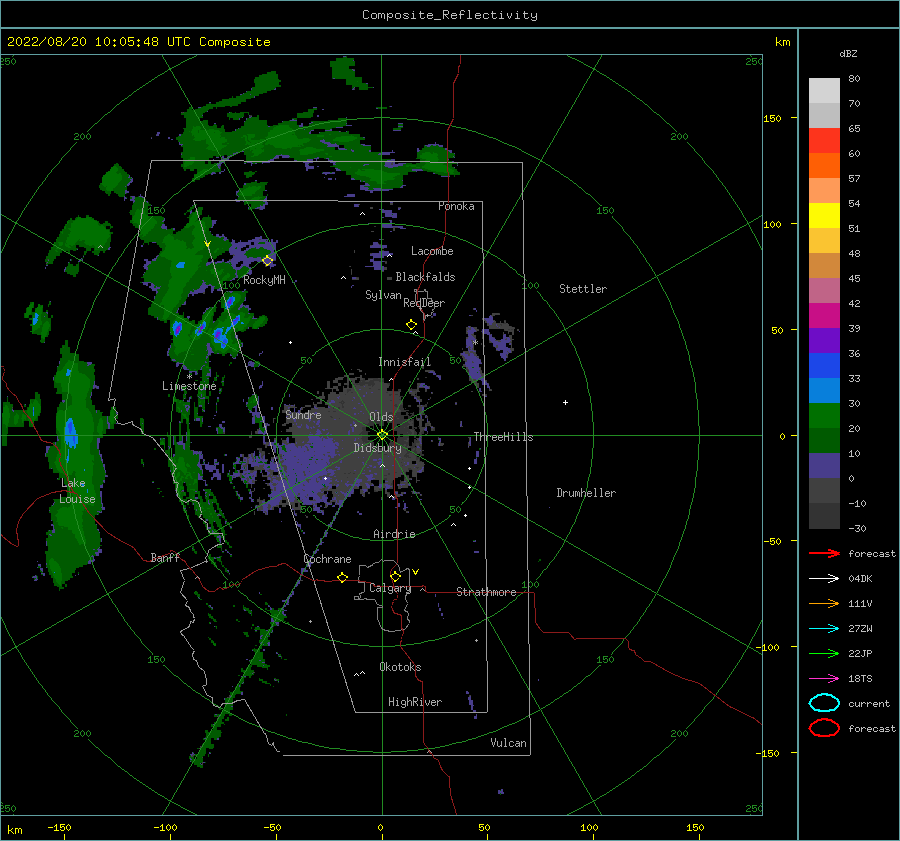The height and width of the screenshot is (841, 900).
Task: Click the Vulcan city label
Action: click(509, 743)
